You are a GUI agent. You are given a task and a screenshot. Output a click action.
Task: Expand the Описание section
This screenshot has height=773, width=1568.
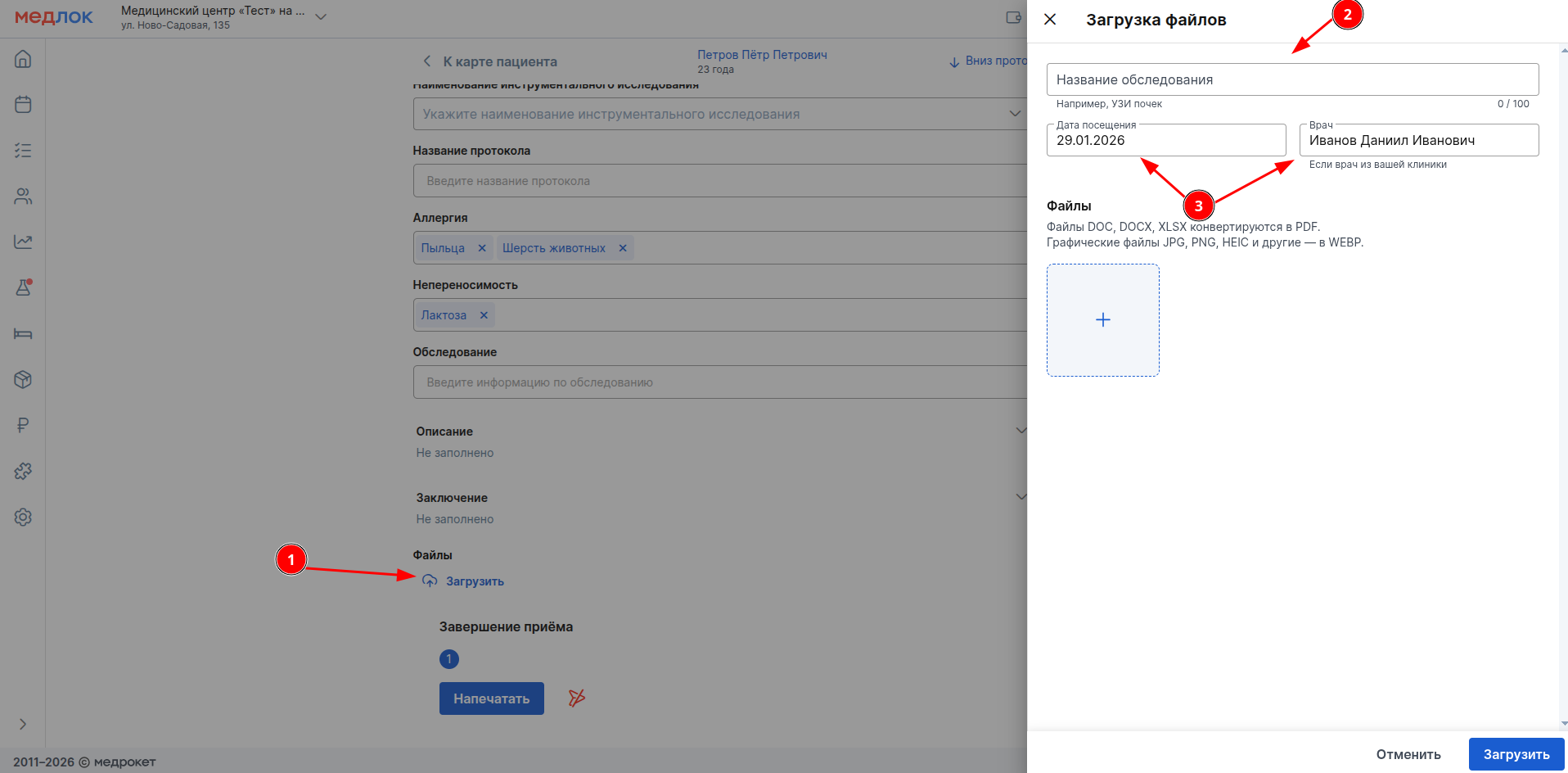pyautogui.click(x=1020, y=431)
